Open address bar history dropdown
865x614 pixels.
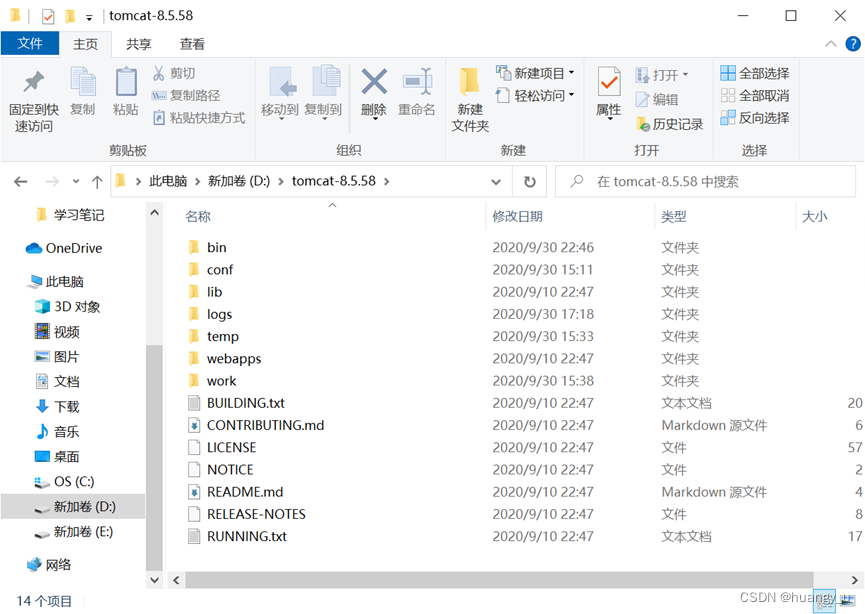pos(496,181)
